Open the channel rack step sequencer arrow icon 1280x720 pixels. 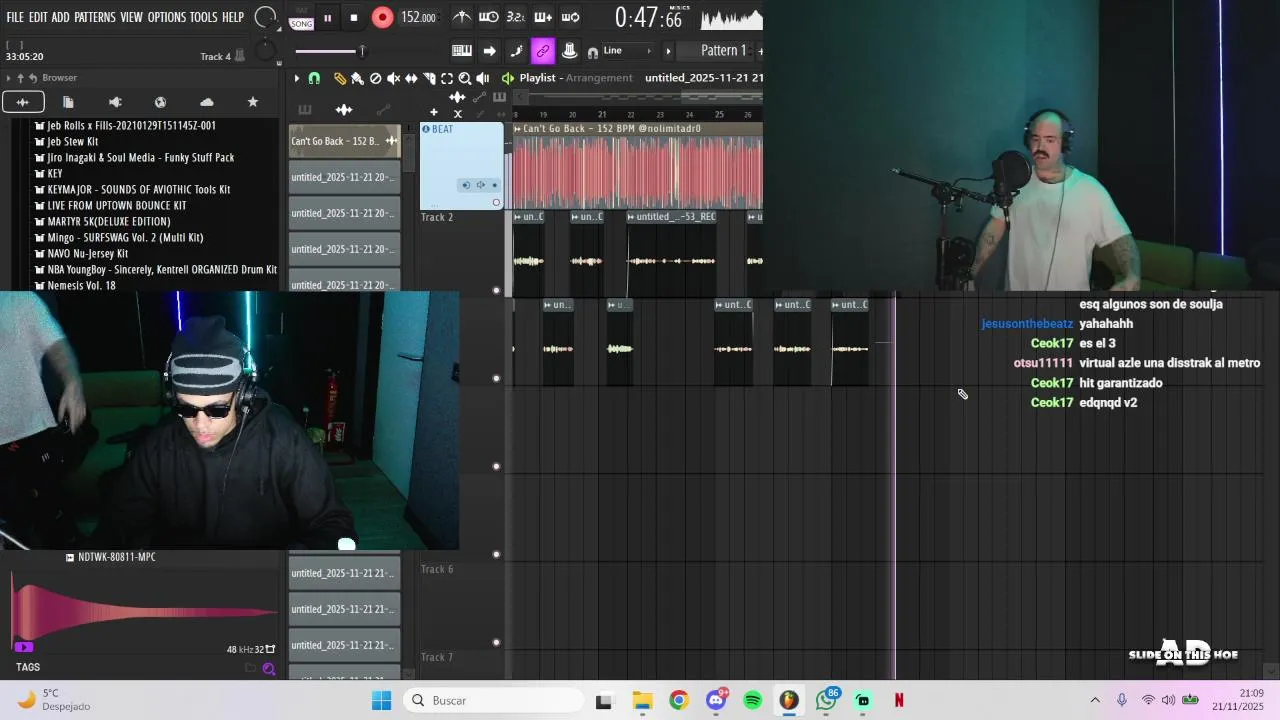(x=489, y=51)
